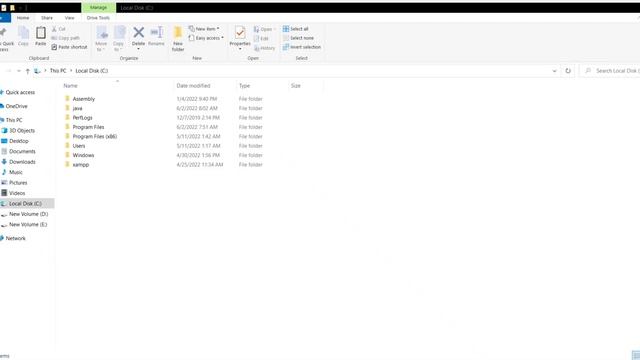Screen dimensions: 640x360
Task: Create a New folder from the ribbon
Action: [x=178, y=39]
